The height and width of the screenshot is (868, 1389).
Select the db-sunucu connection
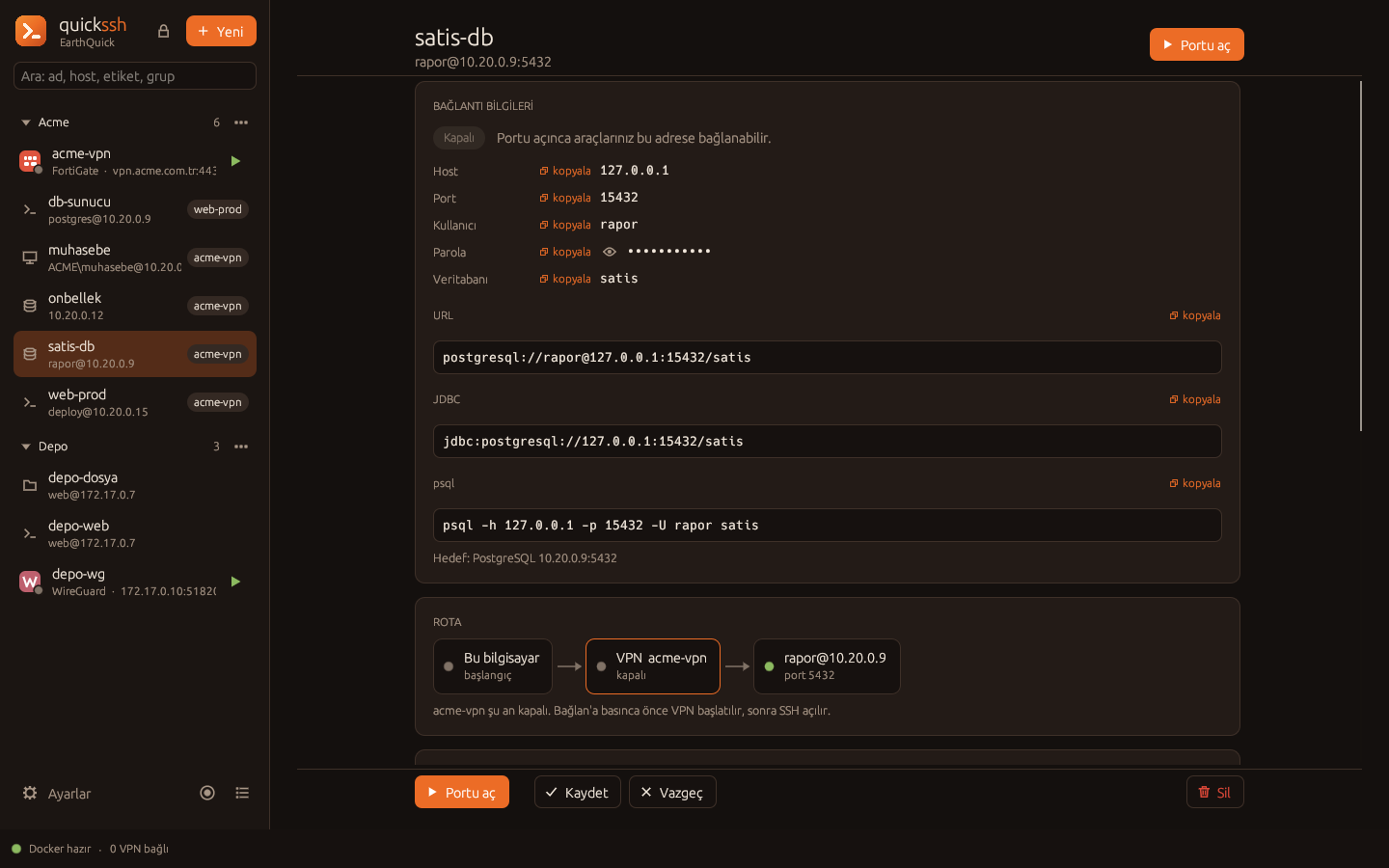[135, 209]
